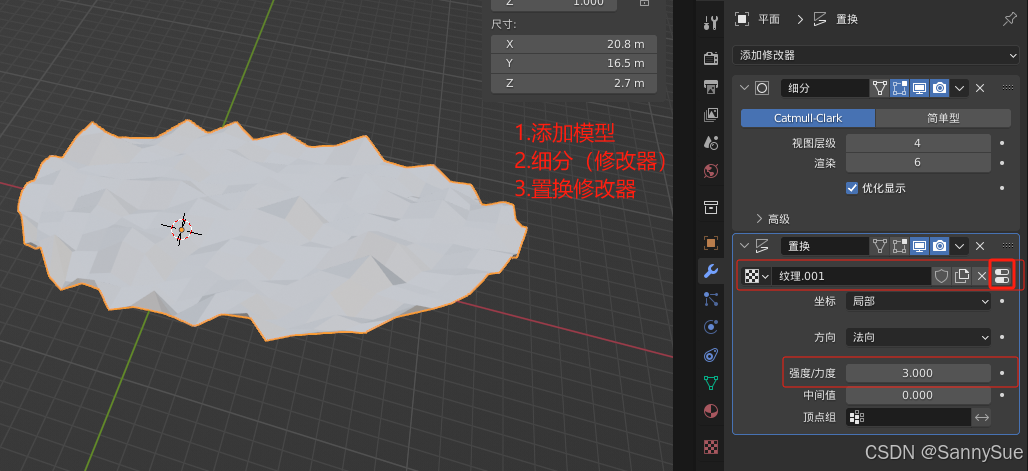The width and height of the screenshot is (1028, 471).
Task: Open the Modifiers wrench tab
Action: (x=711, y=270)
